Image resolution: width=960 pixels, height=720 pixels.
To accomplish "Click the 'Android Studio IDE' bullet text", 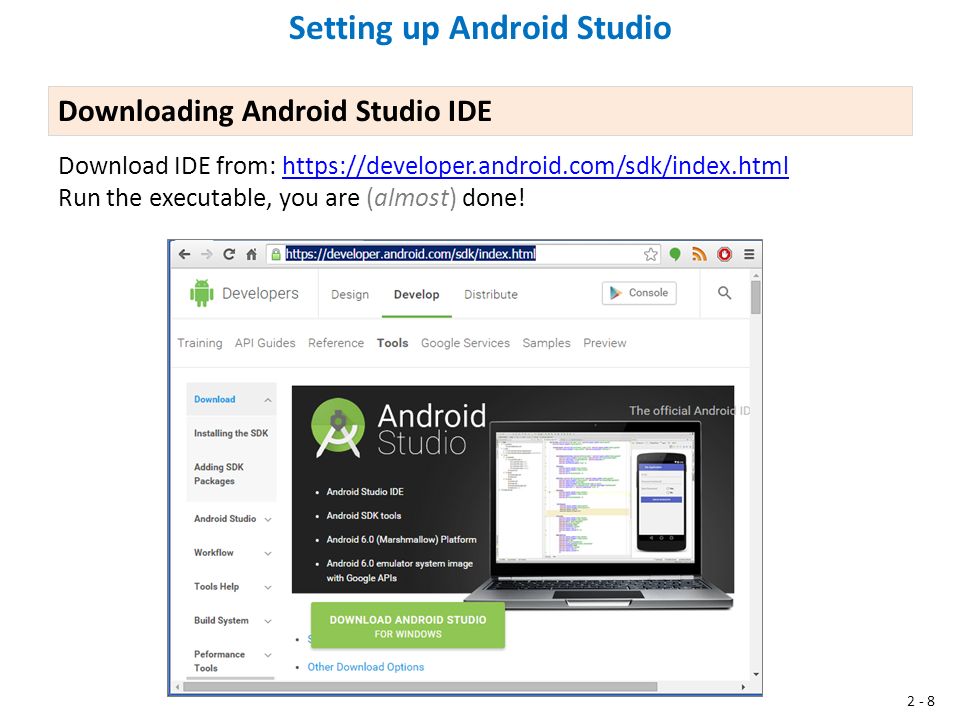I will pyautogui.click(x=365, y=492).
